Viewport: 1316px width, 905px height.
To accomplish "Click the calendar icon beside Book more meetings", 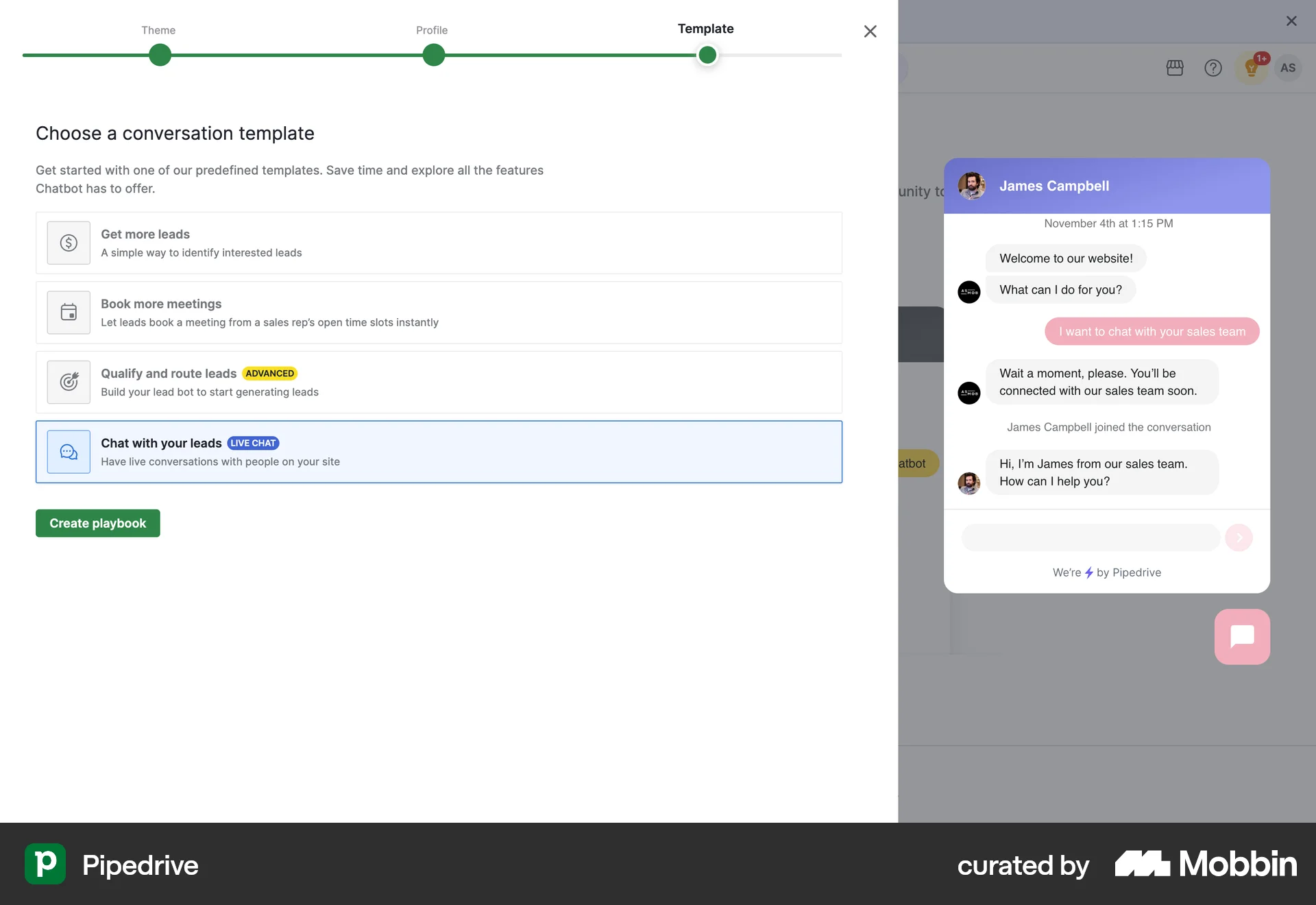I will 69,313.
